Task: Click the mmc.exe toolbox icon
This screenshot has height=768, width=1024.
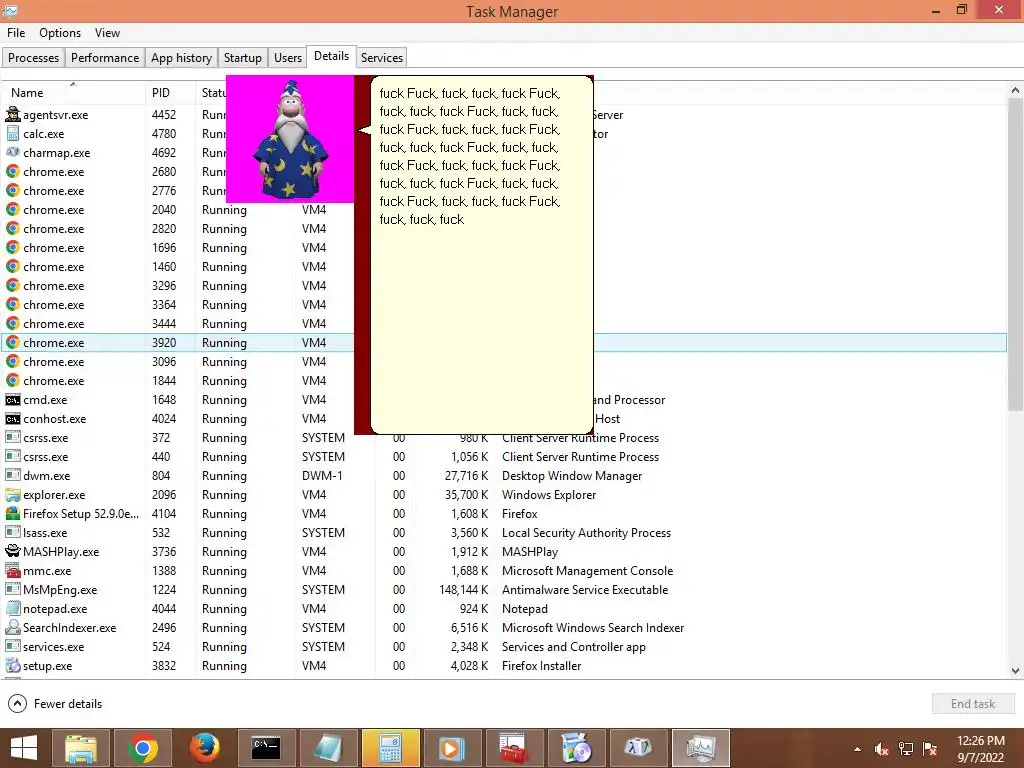Action: (12, 570)
